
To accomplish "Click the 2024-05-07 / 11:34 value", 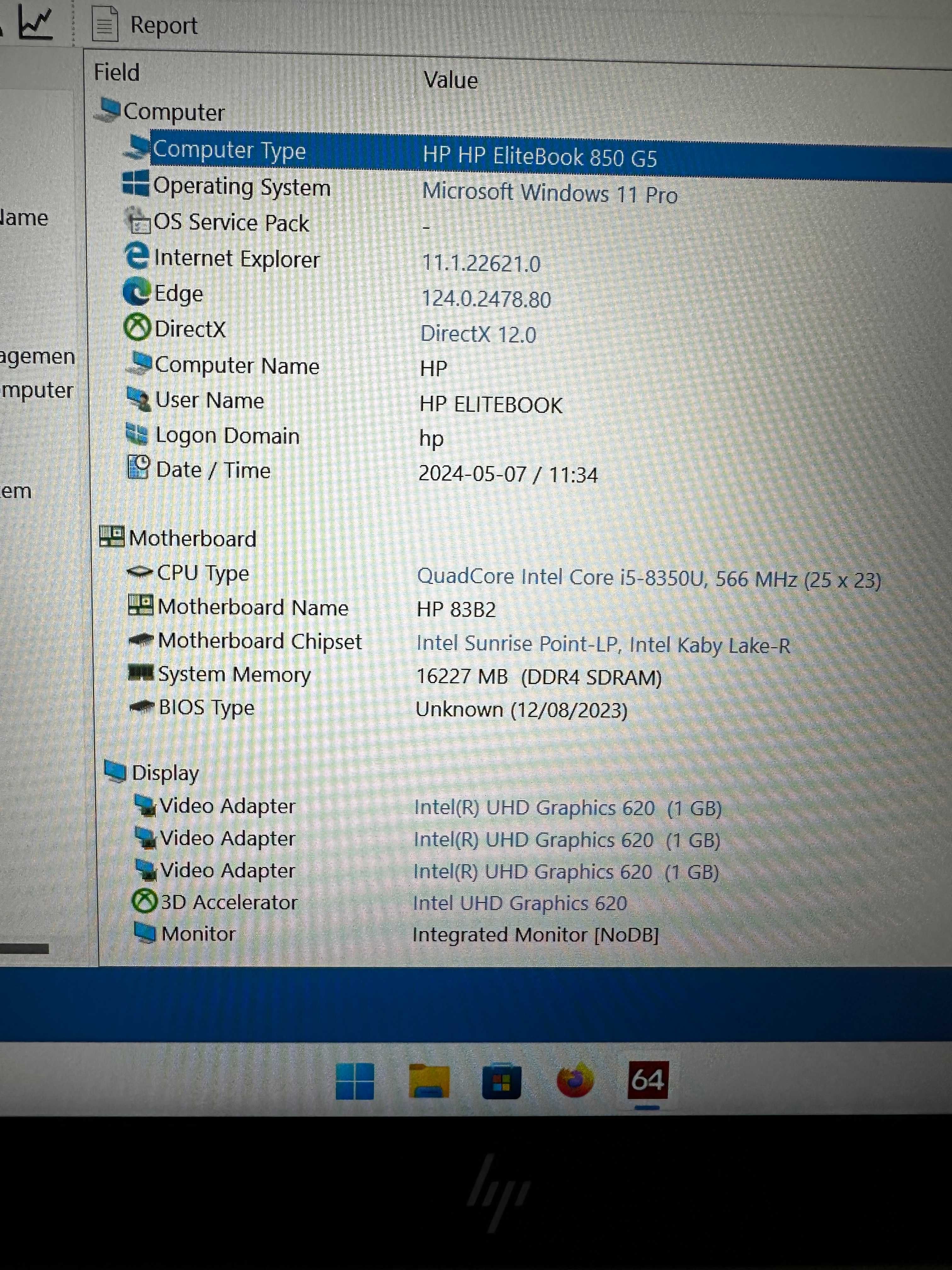I will 508,474.
